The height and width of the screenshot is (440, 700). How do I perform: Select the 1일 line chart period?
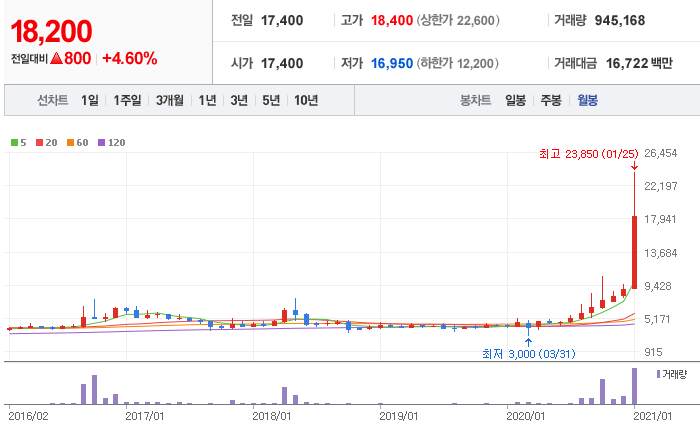pyautogui.click(x=89, y=100)
